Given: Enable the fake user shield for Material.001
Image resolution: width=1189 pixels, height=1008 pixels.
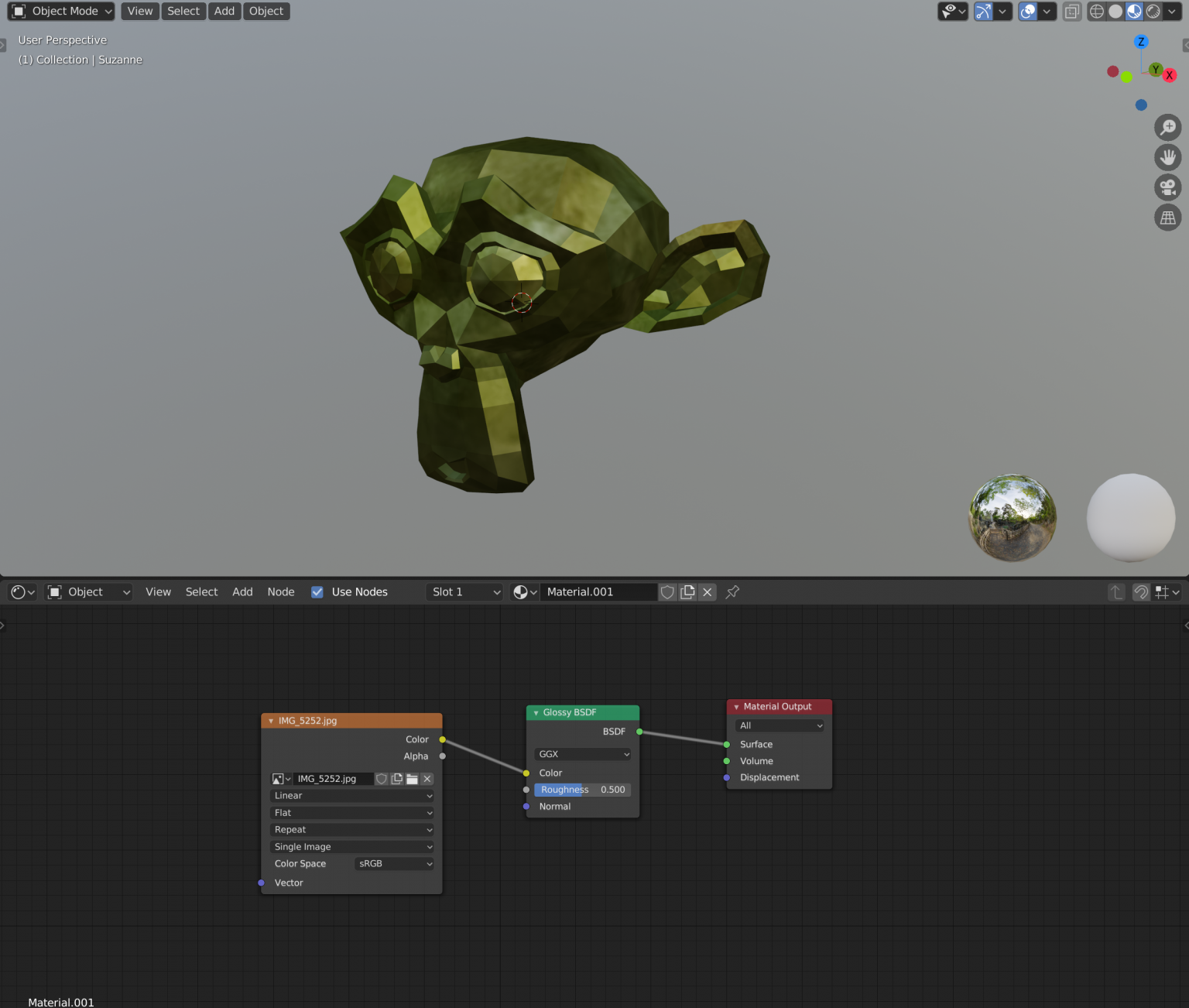Looking at the screenshot, I should coord(667,591).
